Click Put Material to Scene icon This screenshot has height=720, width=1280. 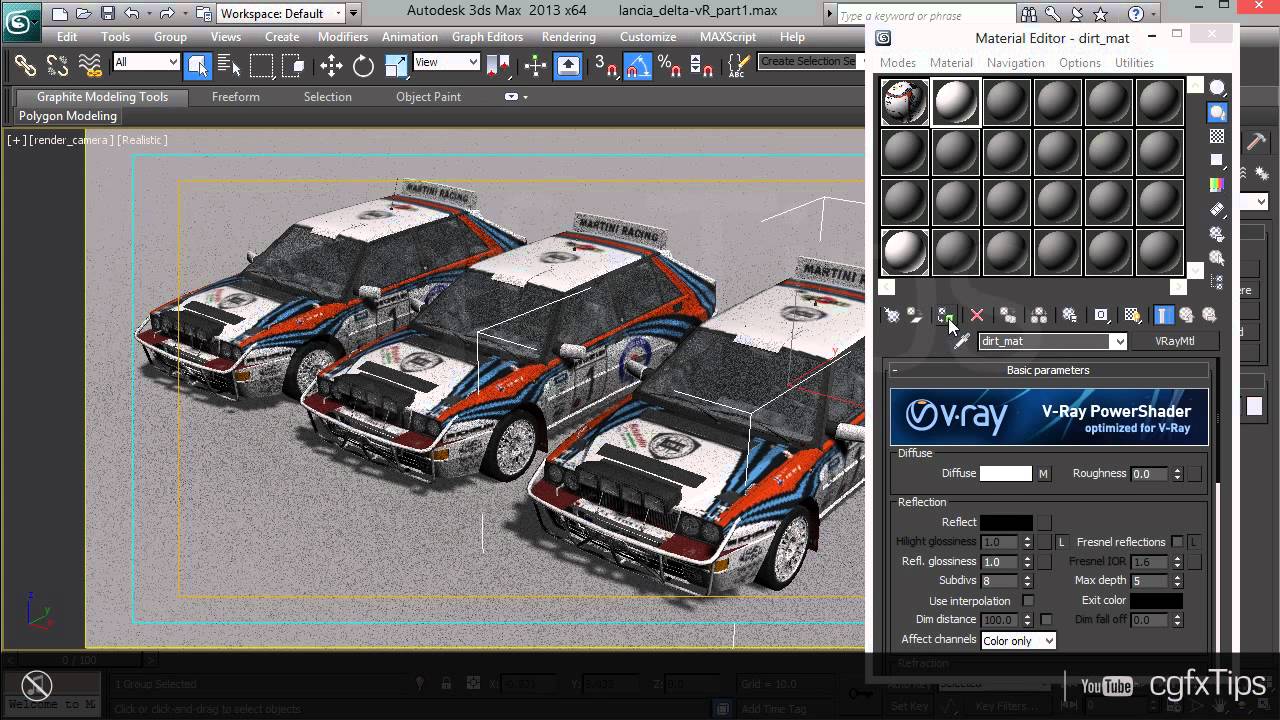pos(914,315)
